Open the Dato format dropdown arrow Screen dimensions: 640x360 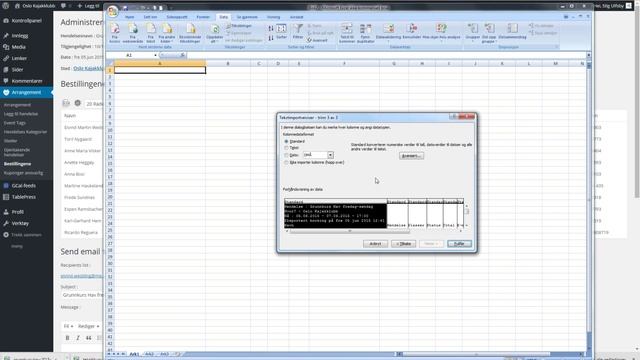coord(330,155)
